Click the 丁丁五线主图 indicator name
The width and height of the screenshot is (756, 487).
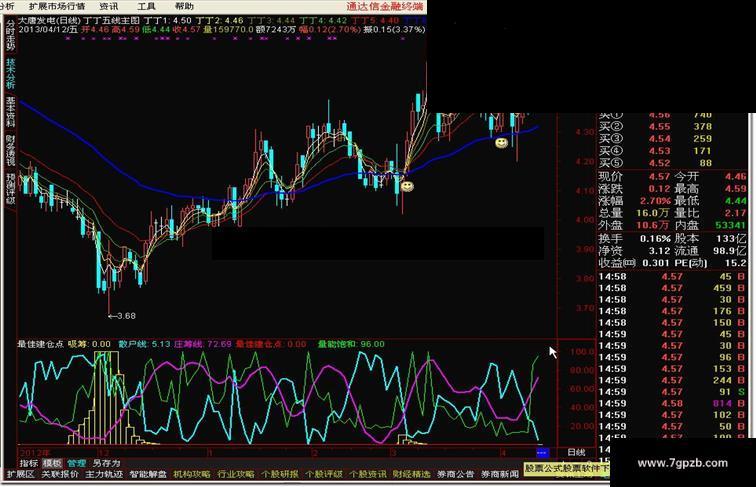point(111,20)
